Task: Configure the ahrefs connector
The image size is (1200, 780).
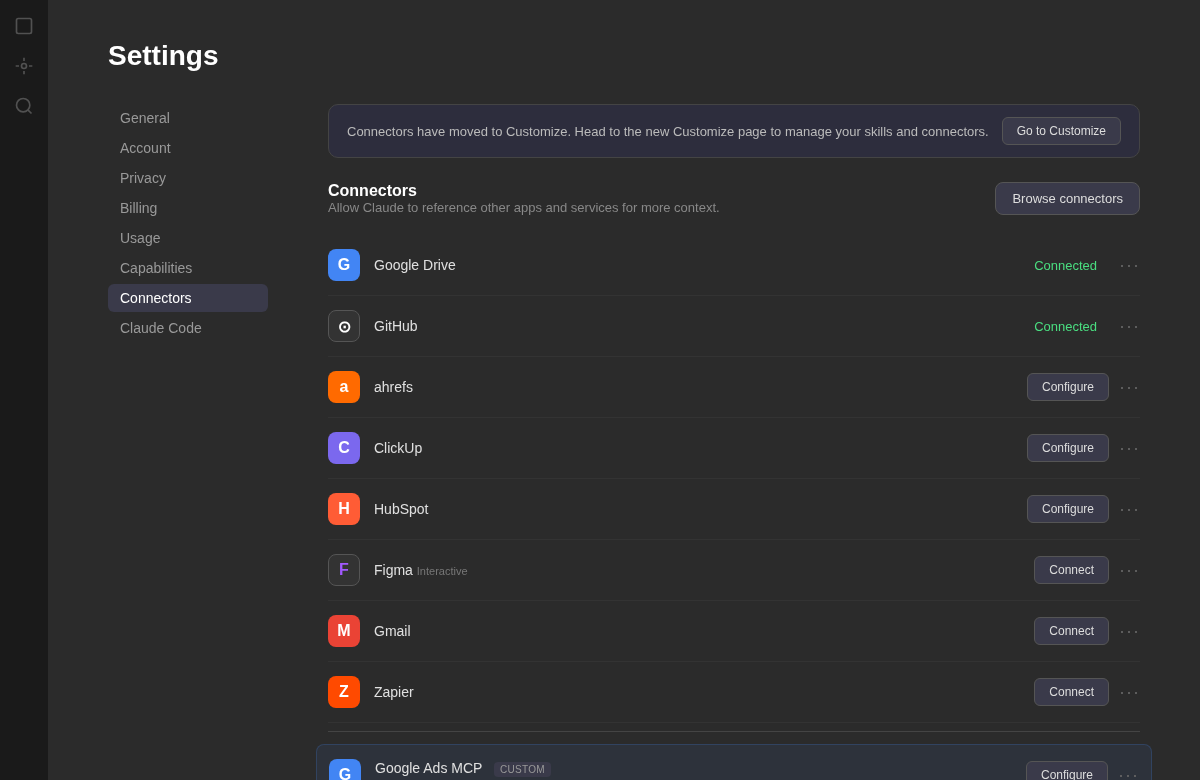Action: point(1068,387)
